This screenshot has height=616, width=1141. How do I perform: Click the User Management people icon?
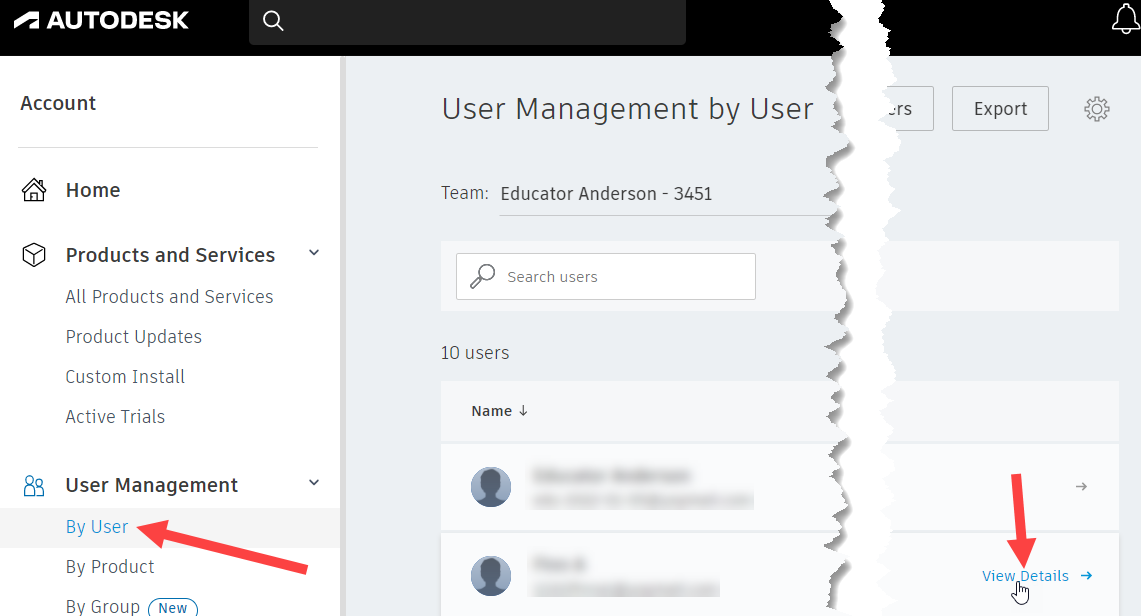coord(33,485)
